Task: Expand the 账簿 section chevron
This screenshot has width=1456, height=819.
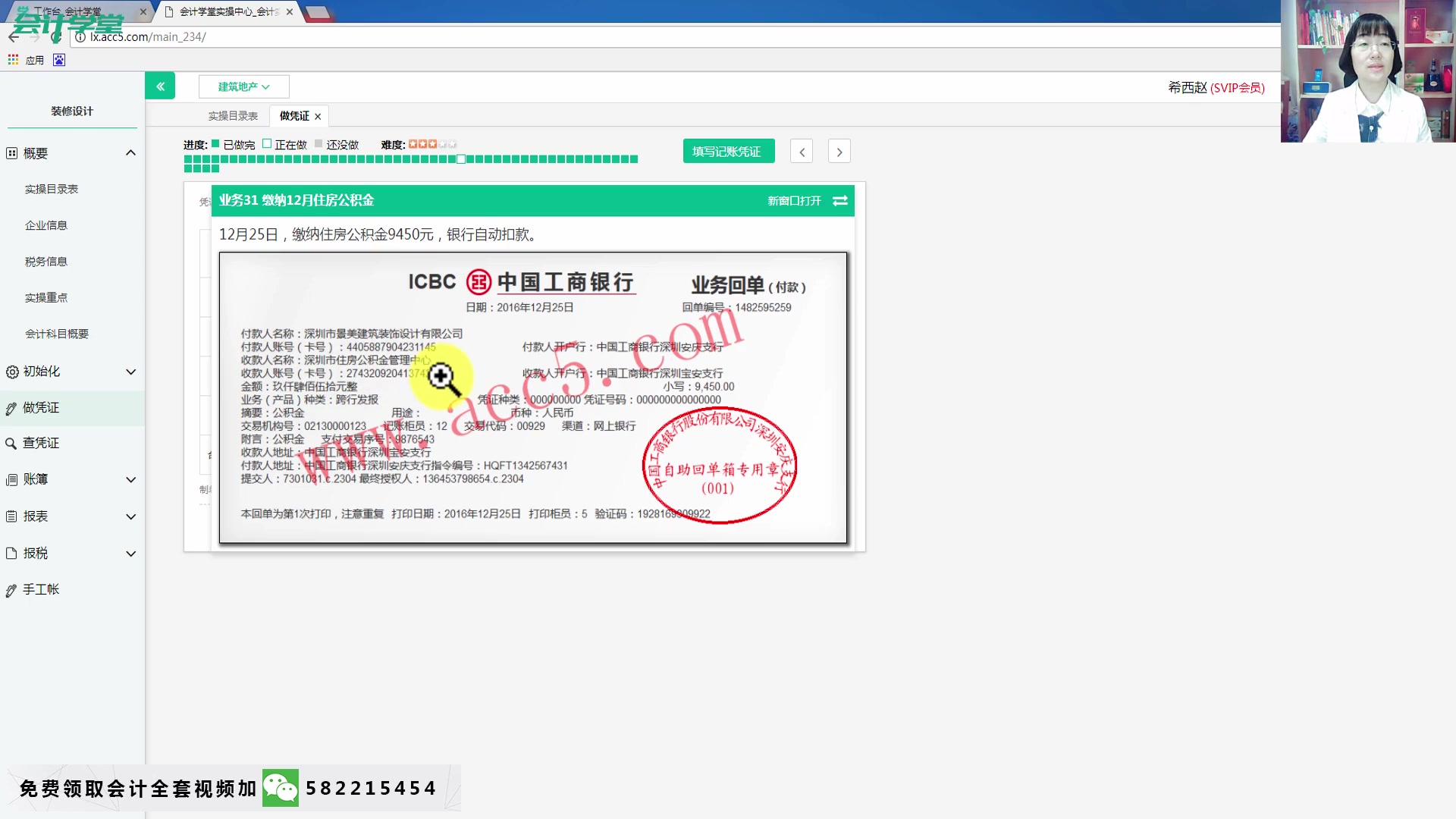Action: (x=130, y=480)
